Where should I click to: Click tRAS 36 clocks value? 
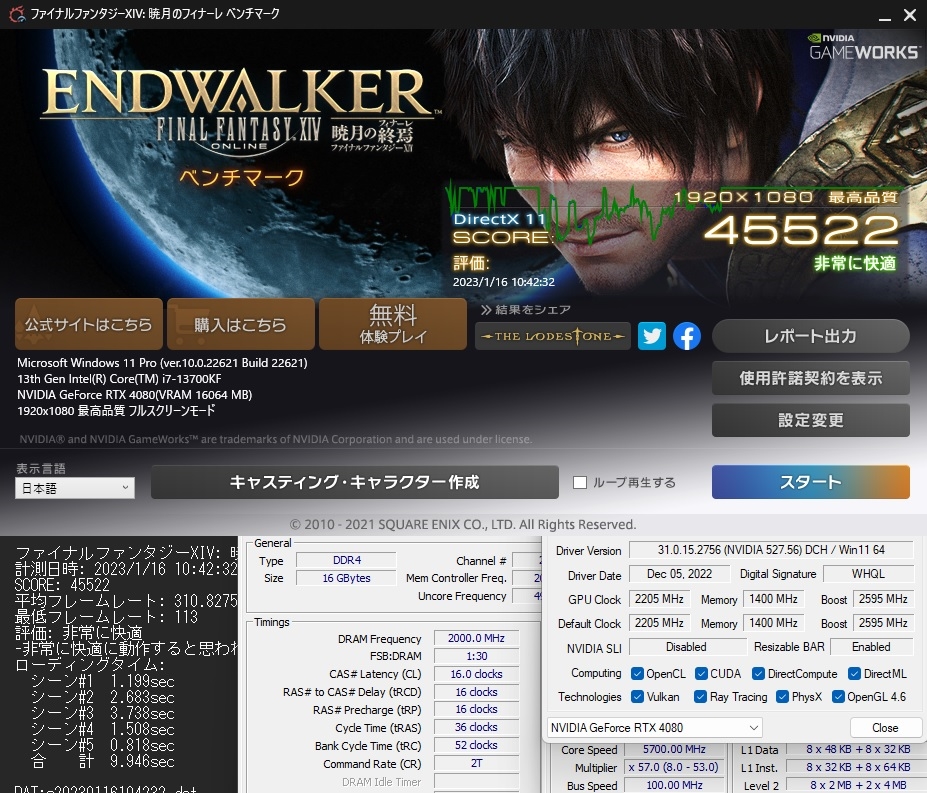(476, 727)
